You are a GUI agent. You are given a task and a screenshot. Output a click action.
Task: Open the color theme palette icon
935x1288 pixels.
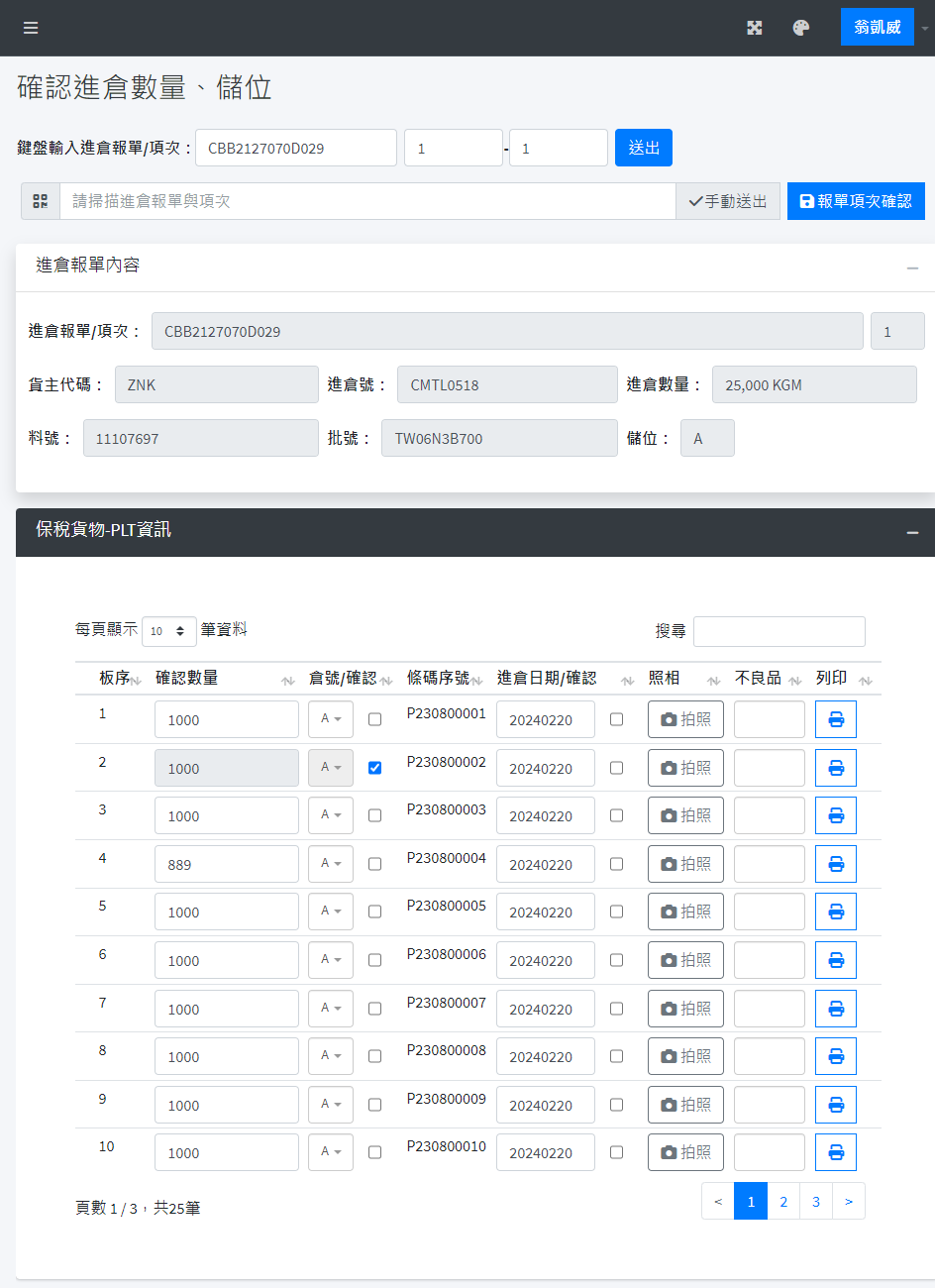pos(801,28)
